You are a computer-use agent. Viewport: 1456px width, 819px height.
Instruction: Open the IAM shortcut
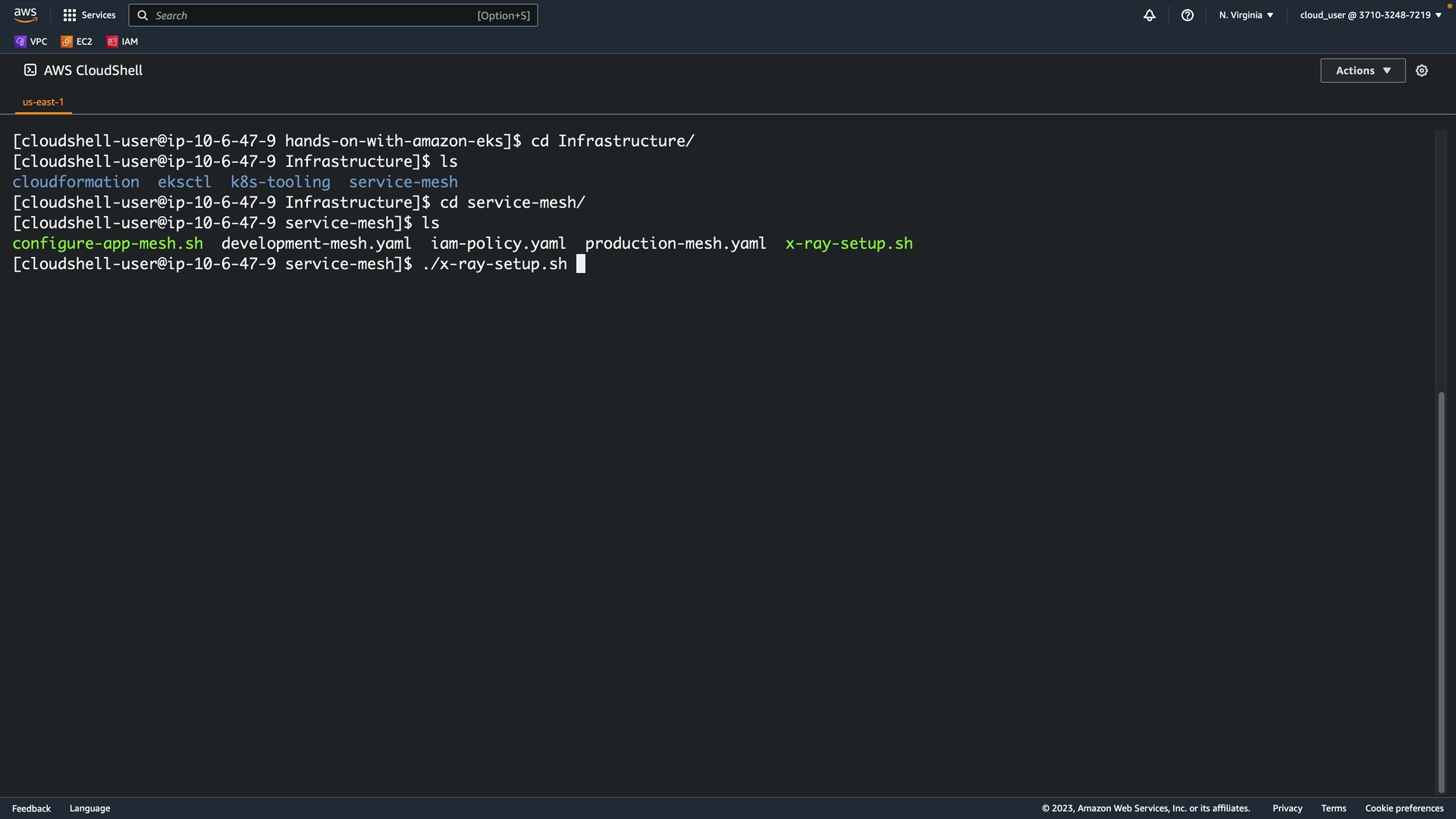pos(123,42)
